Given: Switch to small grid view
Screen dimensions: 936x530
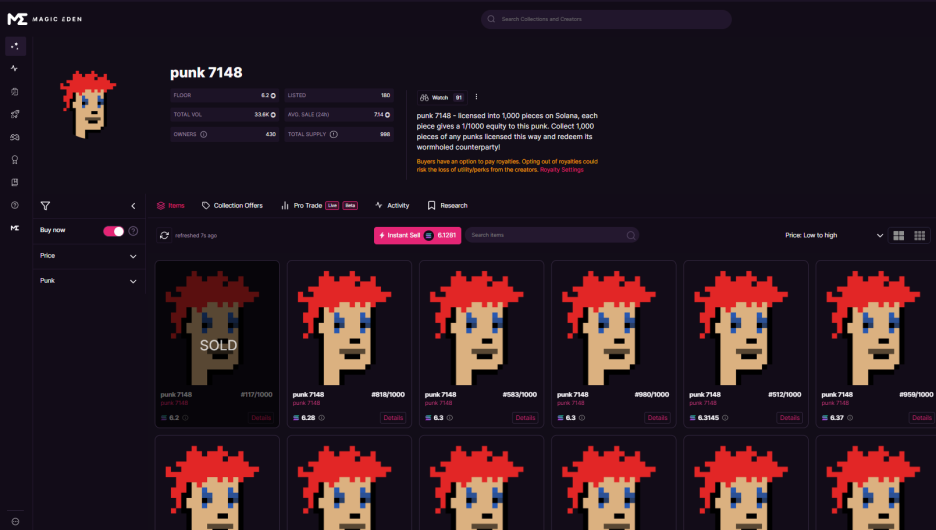Looking at the screenshot, I should pyautogui.click(x=919, y=236).
